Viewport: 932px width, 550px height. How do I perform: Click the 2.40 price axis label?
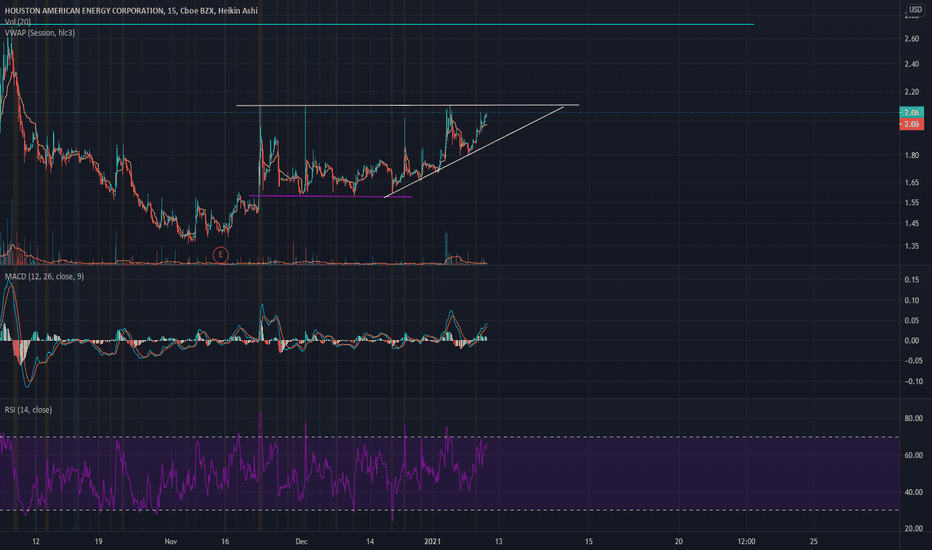[911, 64]
